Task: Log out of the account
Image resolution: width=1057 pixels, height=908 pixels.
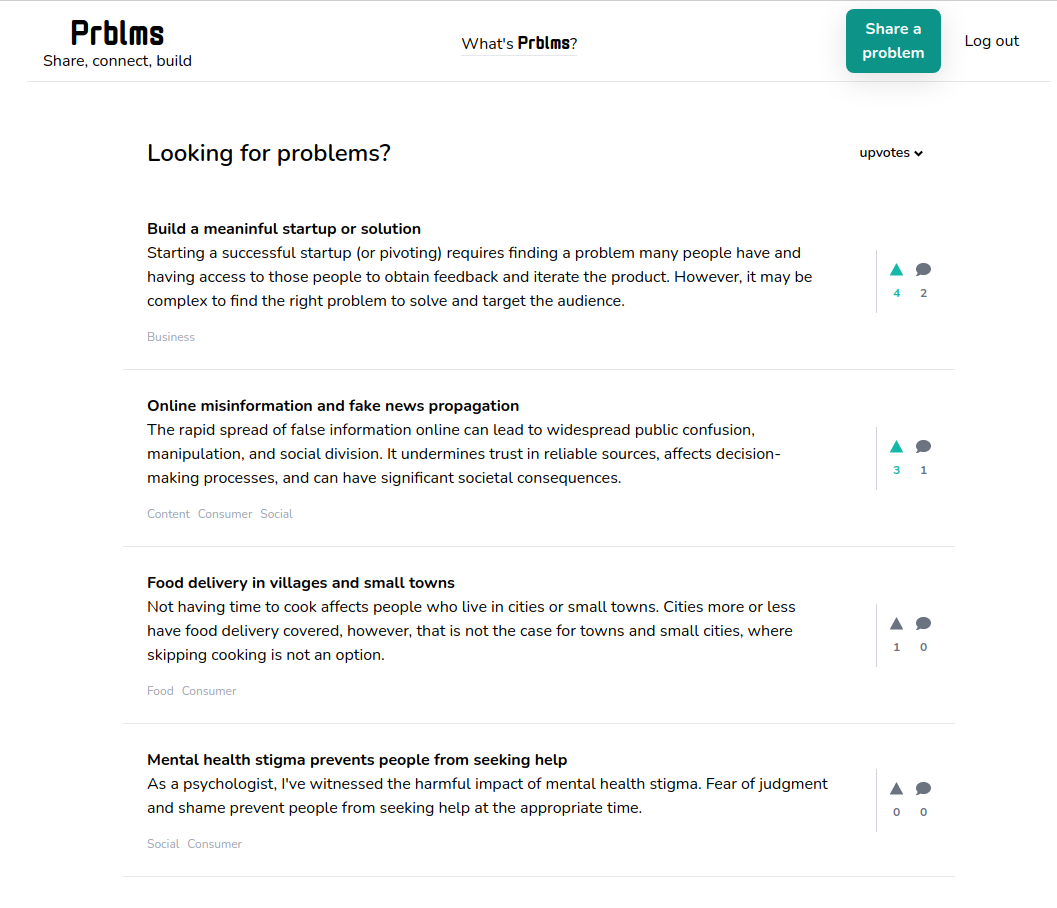Action: [991, 41]
